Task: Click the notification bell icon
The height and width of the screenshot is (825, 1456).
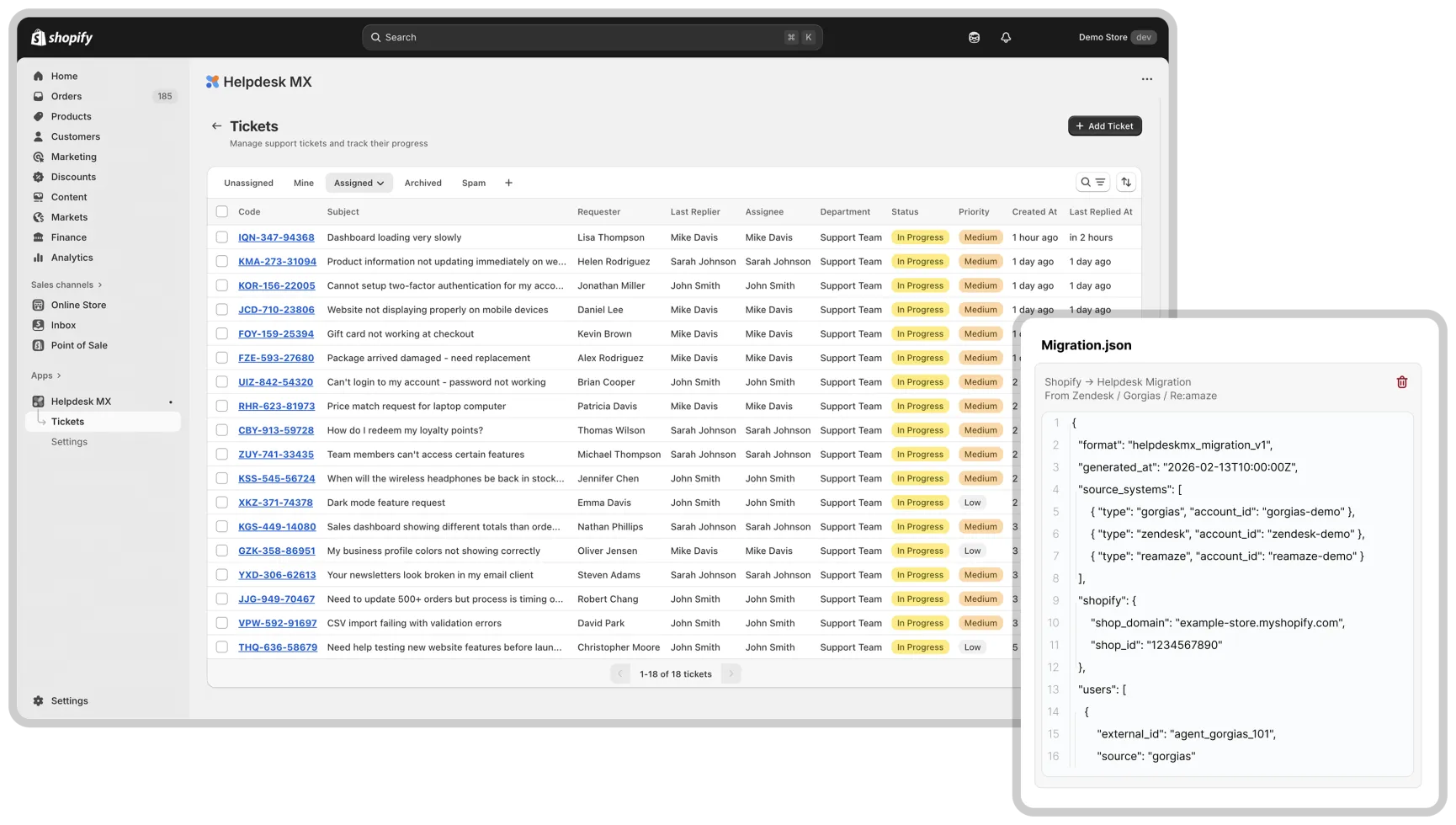Action: pos(1006,37)
